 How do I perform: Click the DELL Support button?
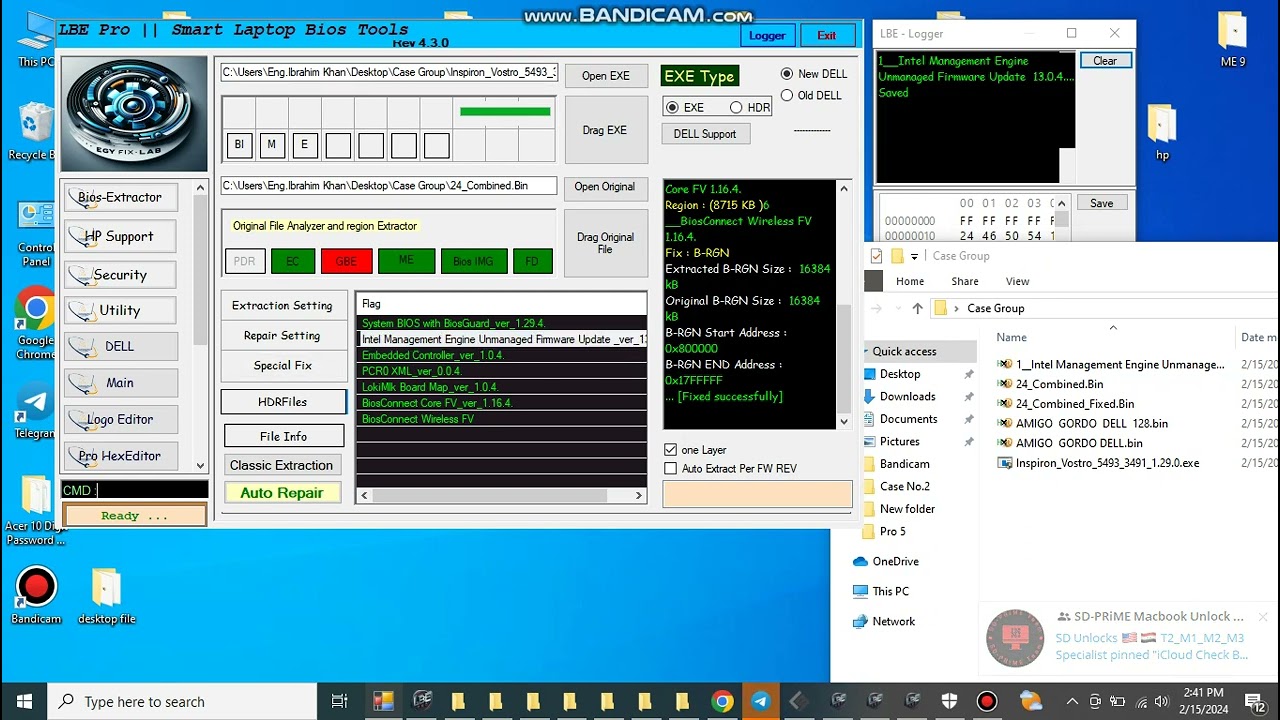coord(705,134)
